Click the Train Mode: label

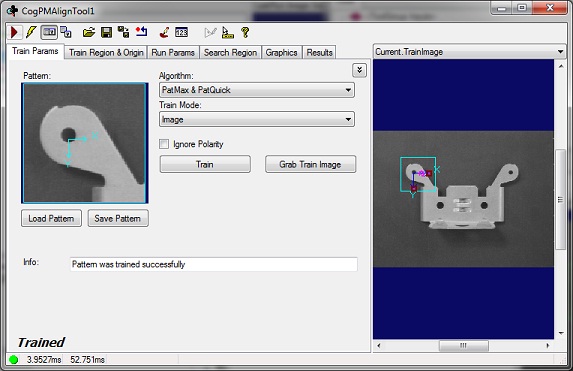[x=180, y=105]
